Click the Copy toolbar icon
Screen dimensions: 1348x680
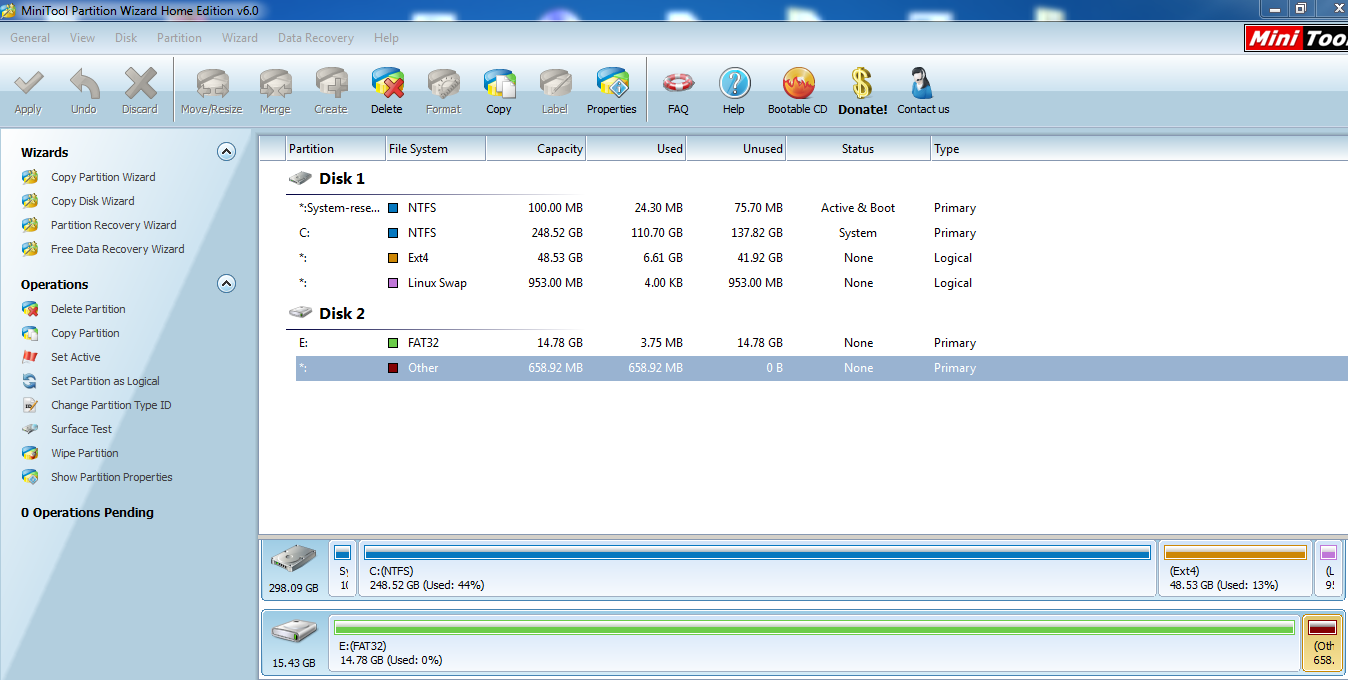click(499, 84)
